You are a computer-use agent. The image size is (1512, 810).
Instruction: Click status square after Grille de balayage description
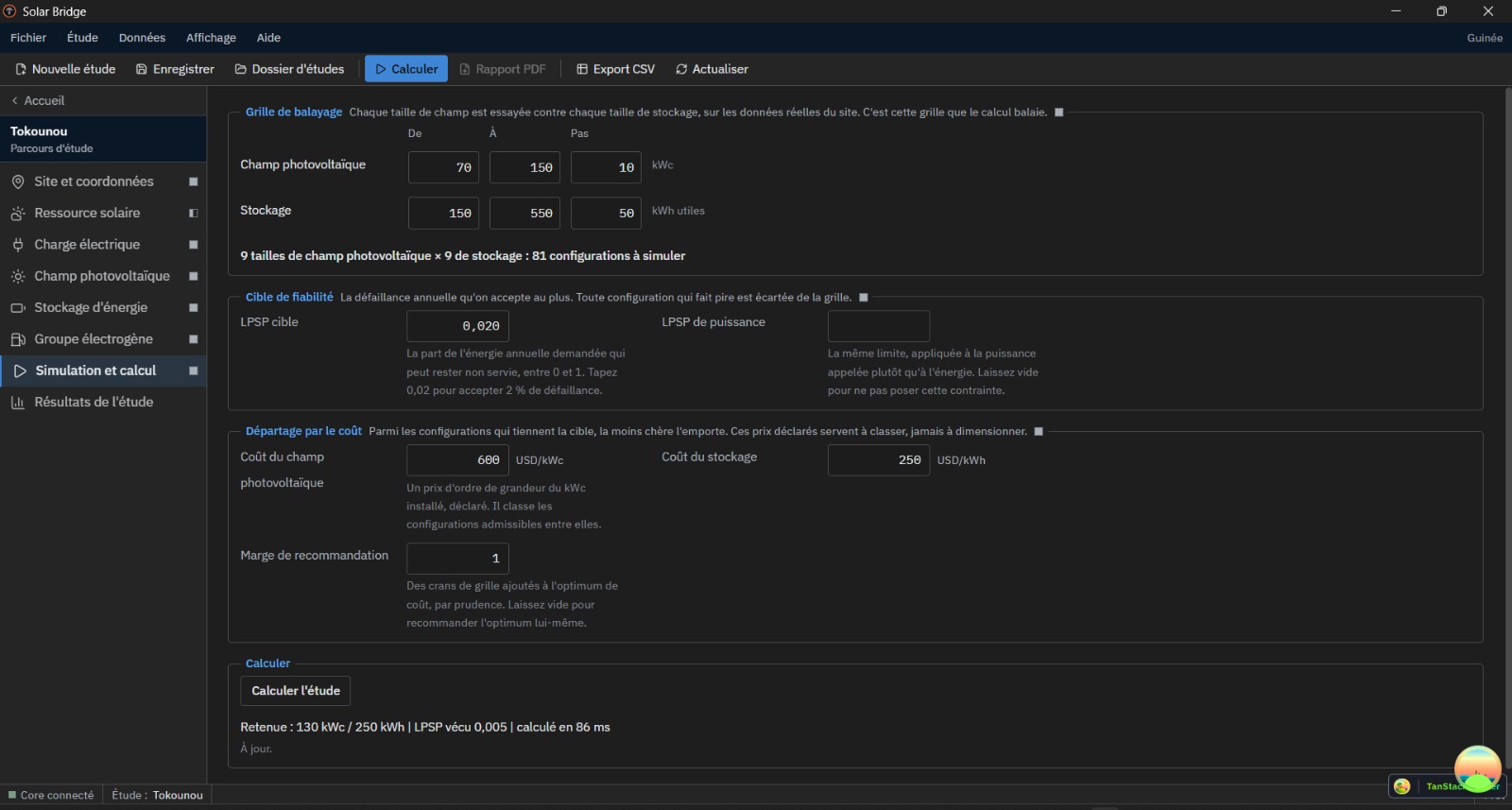pyautogui.click(x=1058, y=112)
